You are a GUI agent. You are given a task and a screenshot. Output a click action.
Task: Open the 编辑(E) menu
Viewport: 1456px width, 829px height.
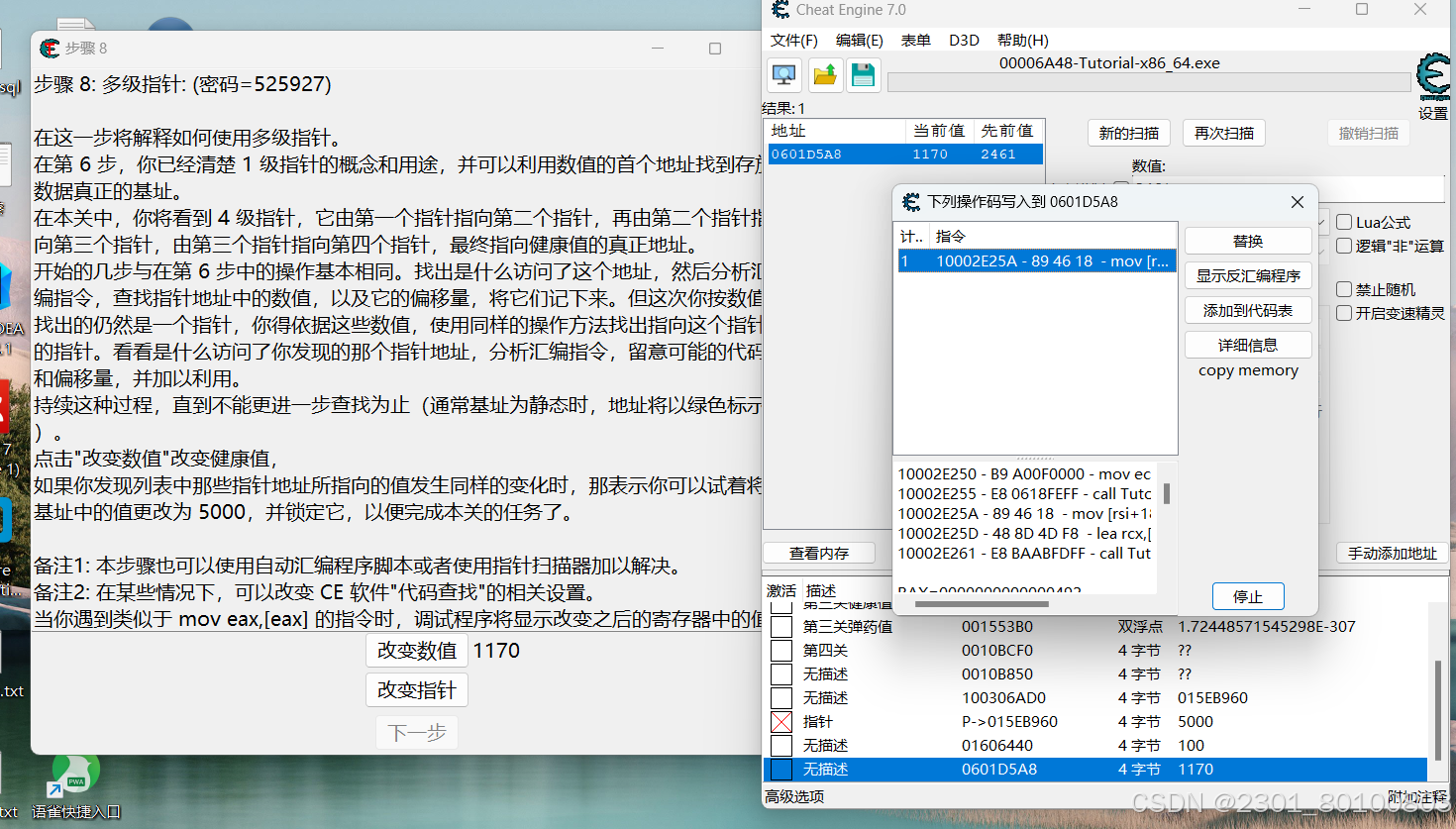click(x=859, y=40)
